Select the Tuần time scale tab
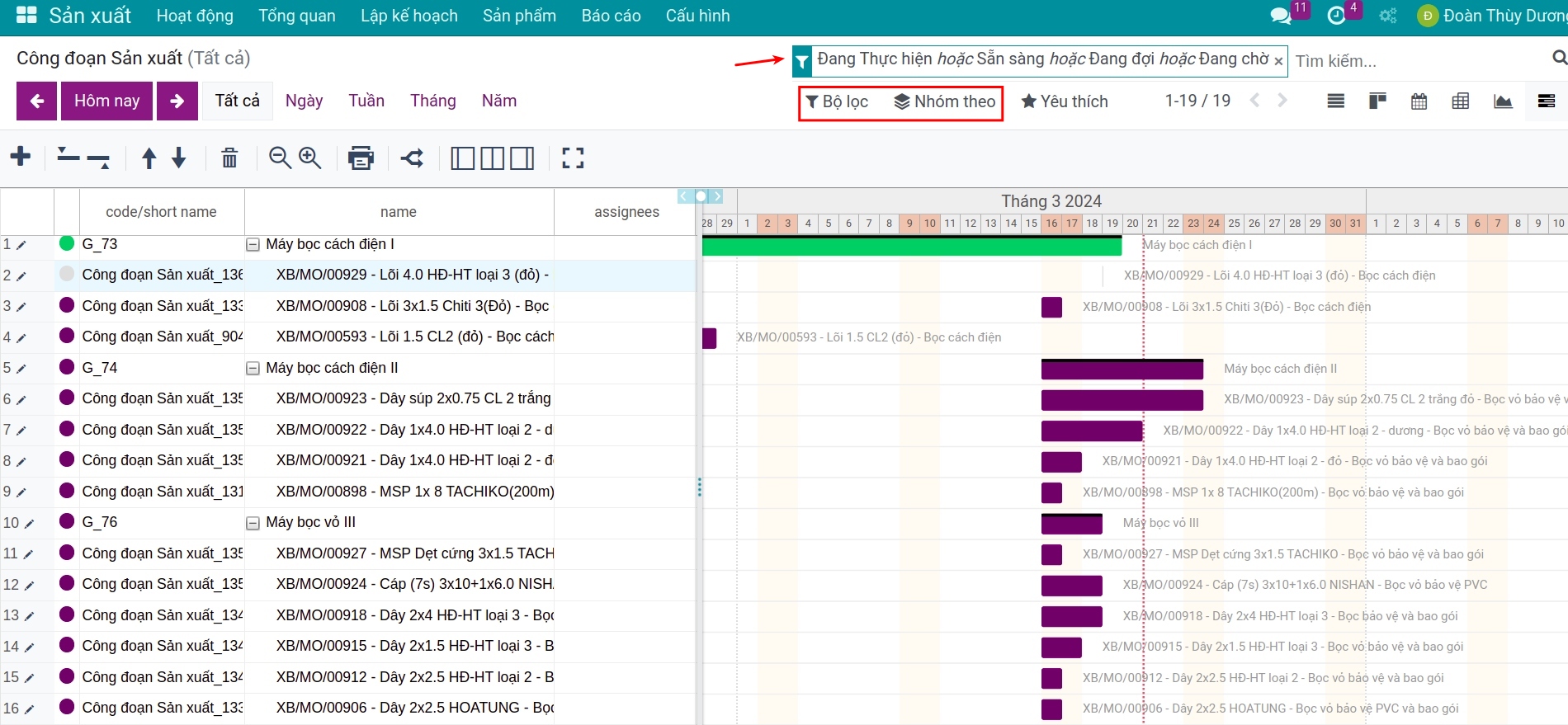Screen dimensions: 1568x725 pos(366,101)
